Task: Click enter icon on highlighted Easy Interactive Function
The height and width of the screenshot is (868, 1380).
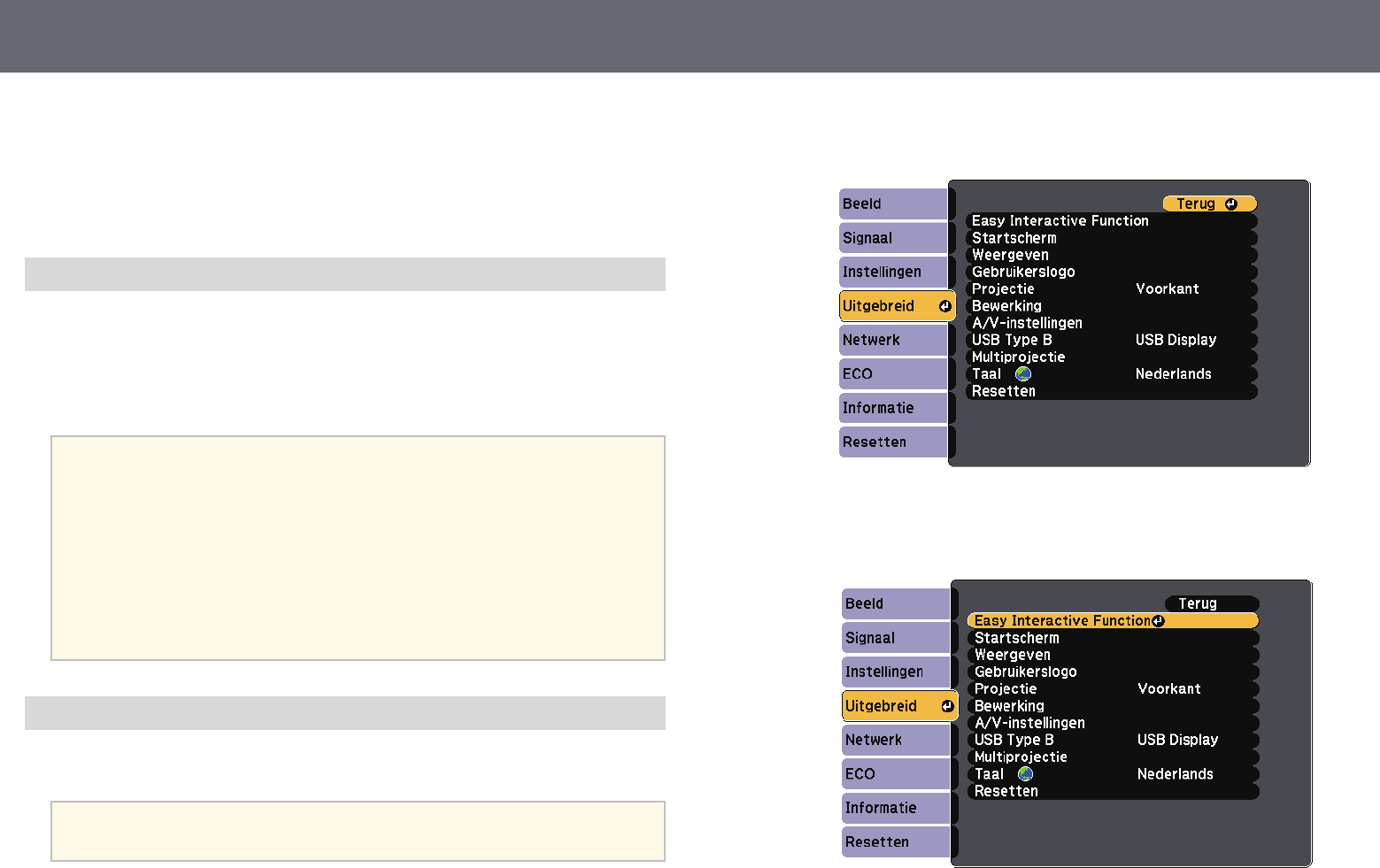Action: (1159, 621)
